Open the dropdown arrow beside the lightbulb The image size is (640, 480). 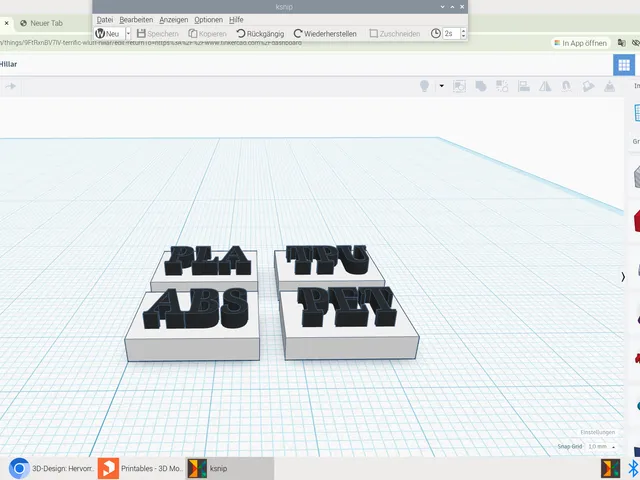[442, 86]
